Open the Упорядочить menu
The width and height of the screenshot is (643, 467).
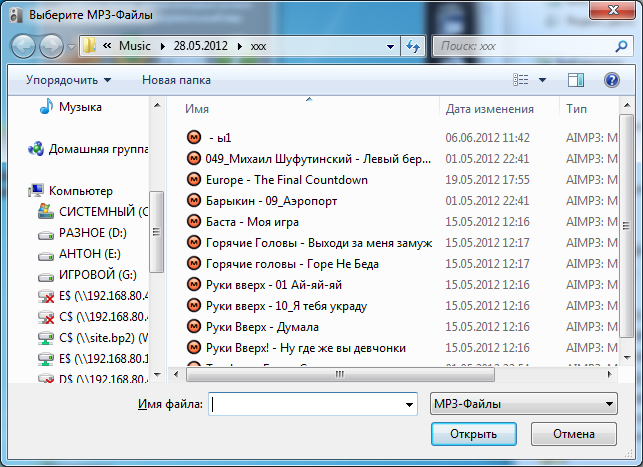tap(68, 80)
